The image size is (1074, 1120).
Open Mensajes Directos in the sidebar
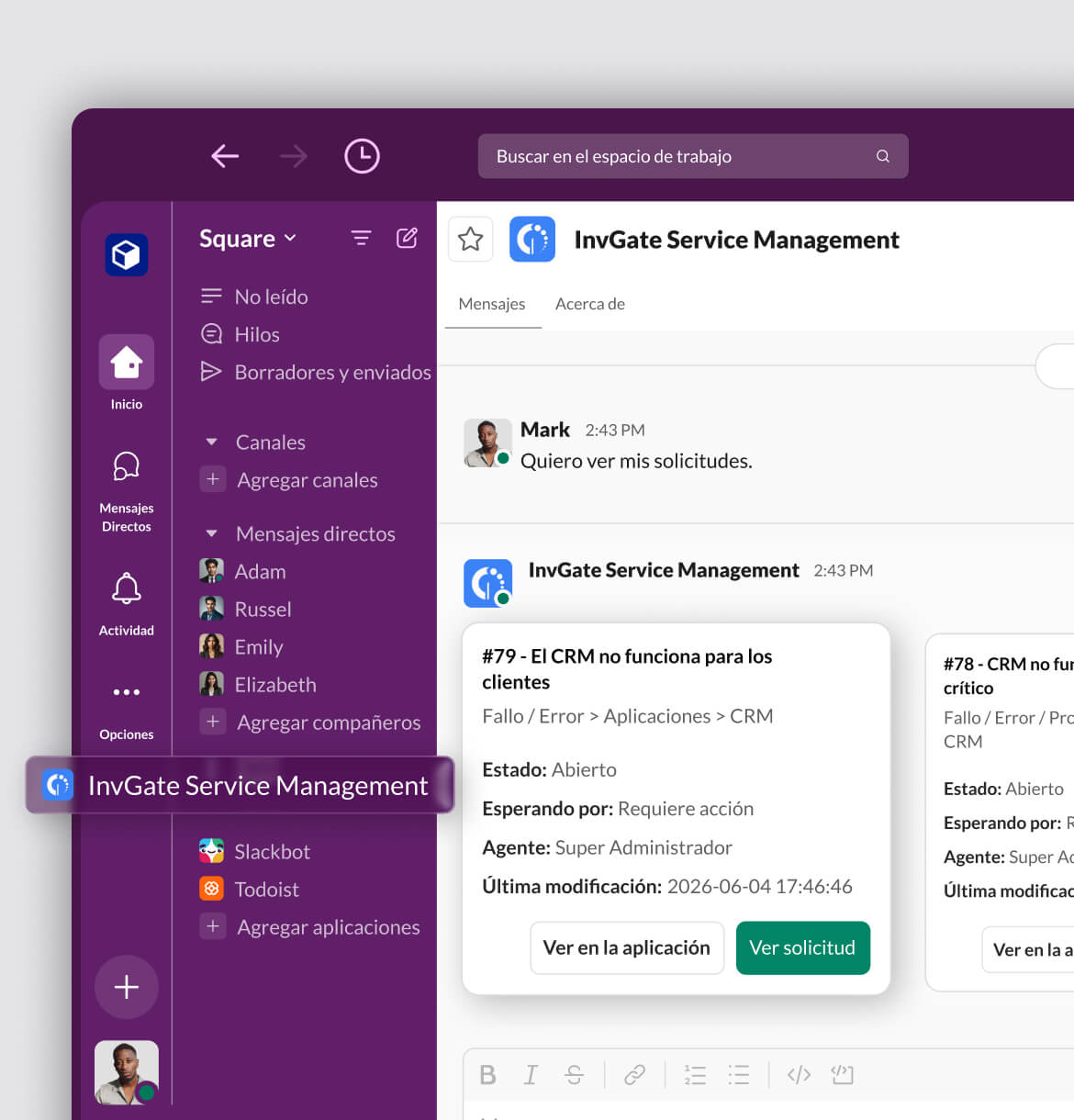[127, 491]
